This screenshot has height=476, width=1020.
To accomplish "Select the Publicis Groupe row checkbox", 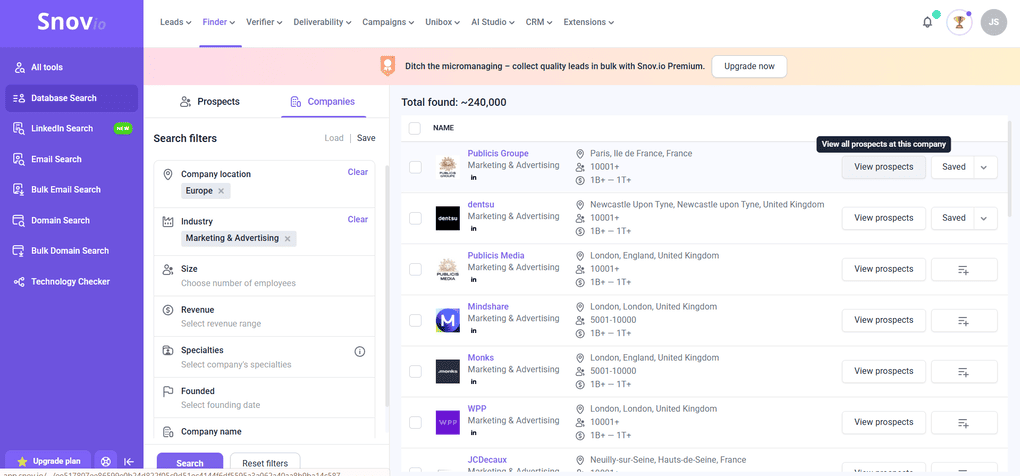I will (x=415, y=167).
